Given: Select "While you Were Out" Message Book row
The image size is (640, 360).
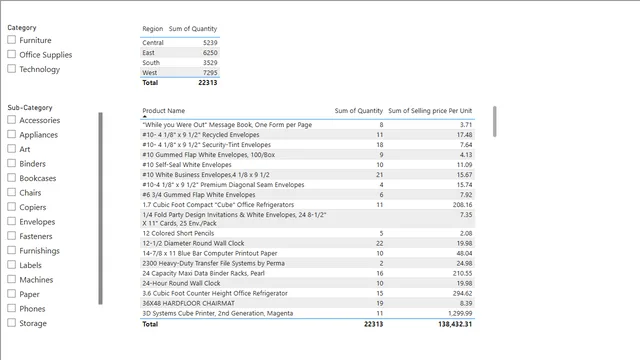Looking at the screenshot, I should click(307, 124).
